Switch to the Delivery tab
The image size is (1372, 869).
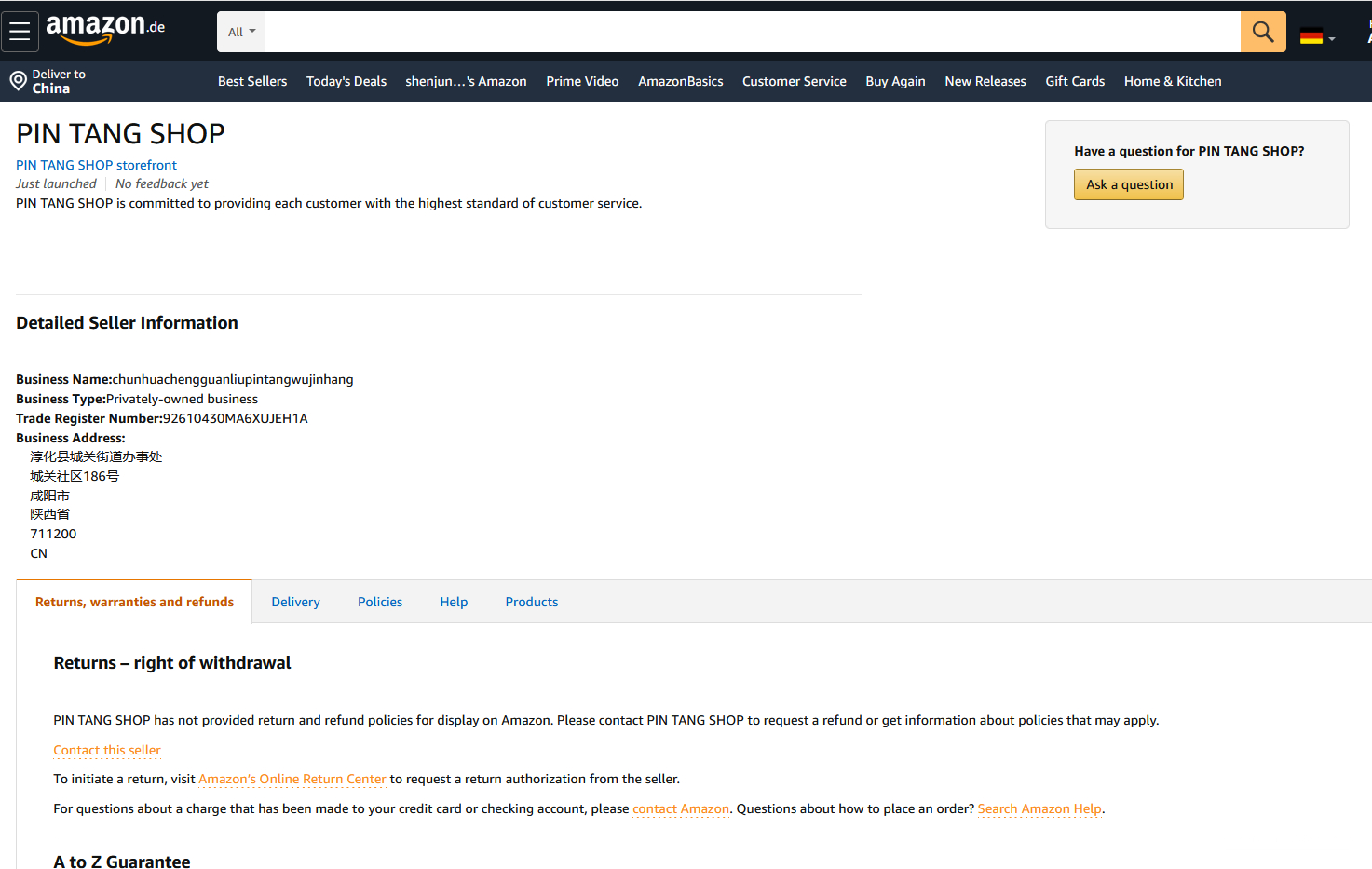coord(295,602)
